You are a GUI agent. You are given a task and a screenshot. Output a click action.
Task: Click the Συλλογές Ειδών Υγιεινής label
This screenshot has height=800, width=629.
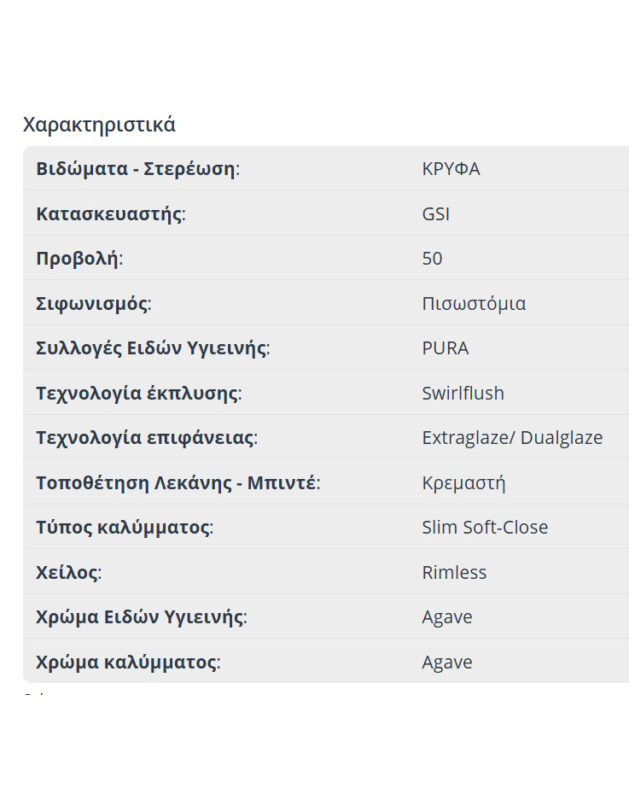(153, 349)
